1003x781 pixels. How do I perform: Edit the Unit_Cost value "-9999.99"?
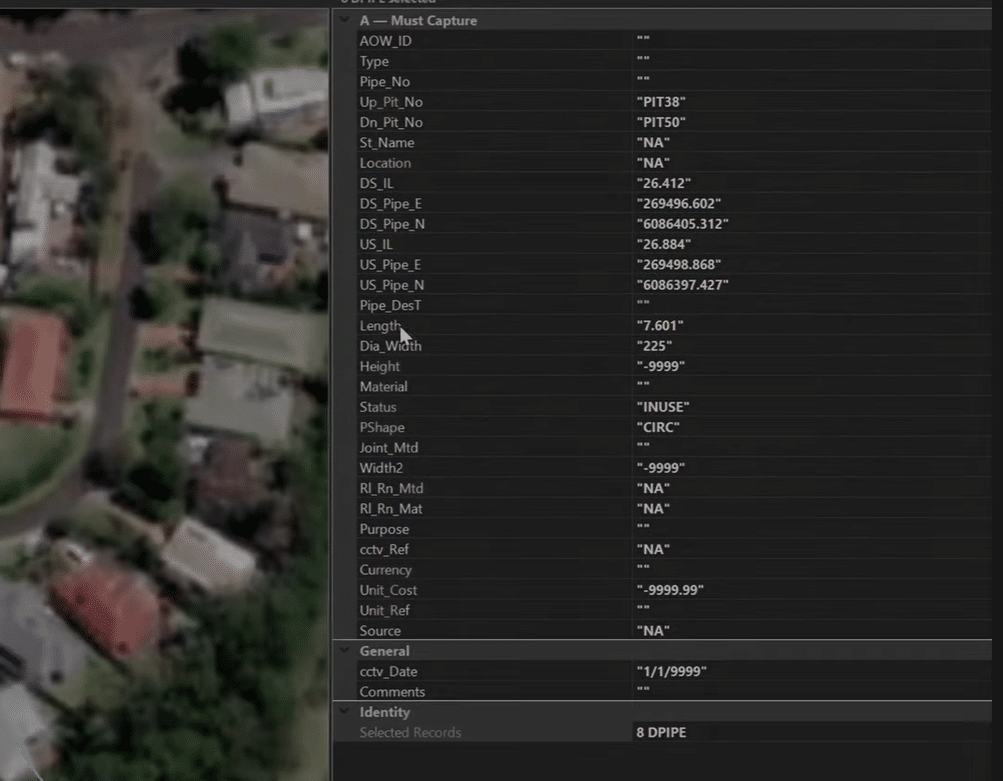(x=670, y=590)
